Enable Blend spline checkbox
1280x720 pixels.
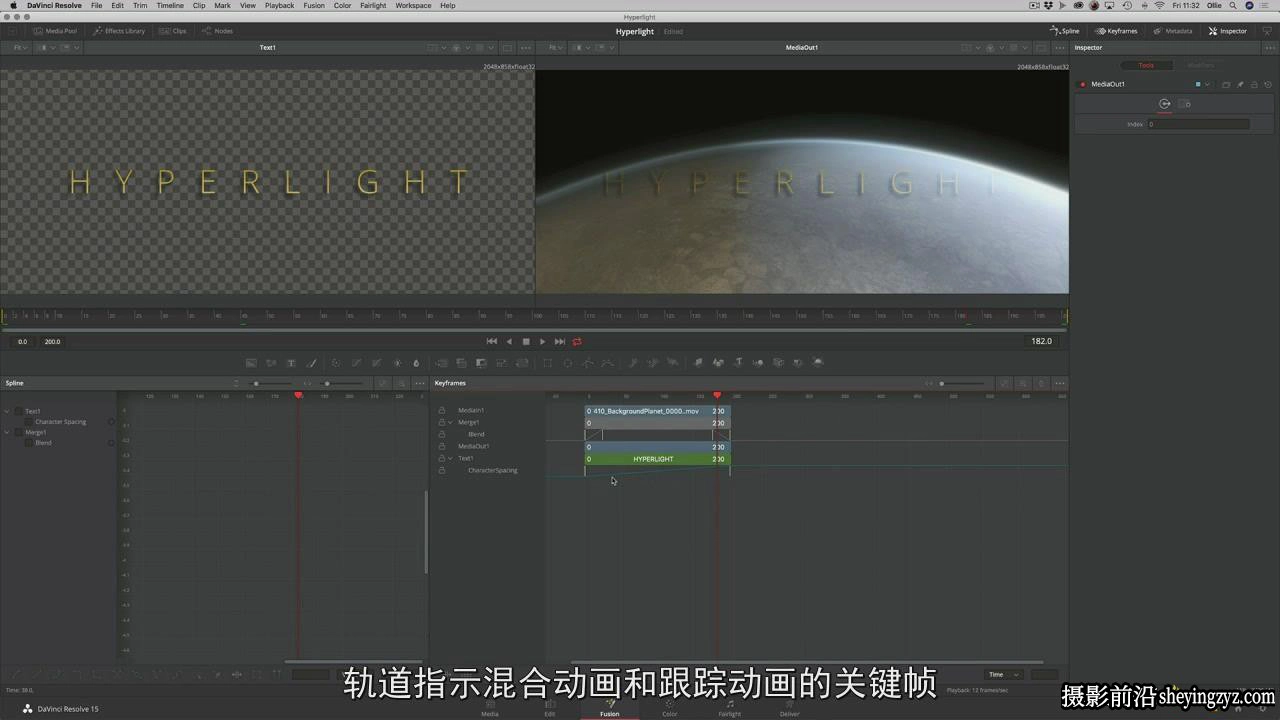pyautogui.click(x=30, y=443)
